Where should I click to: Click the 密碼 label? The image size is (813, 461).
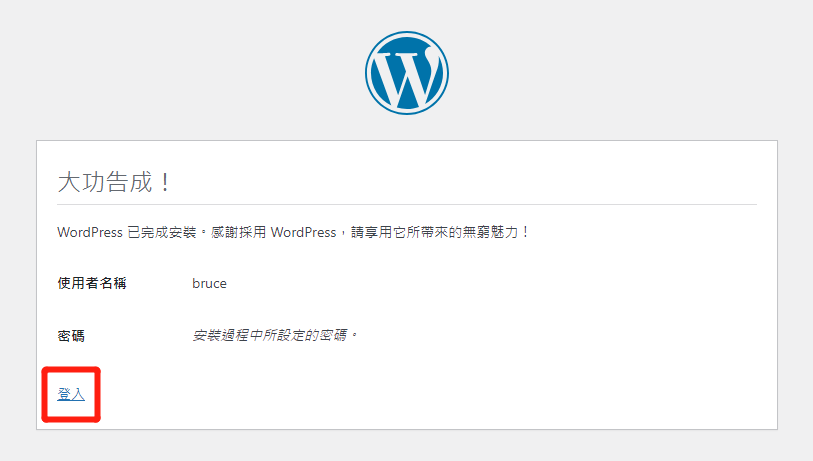click(71, 336)
